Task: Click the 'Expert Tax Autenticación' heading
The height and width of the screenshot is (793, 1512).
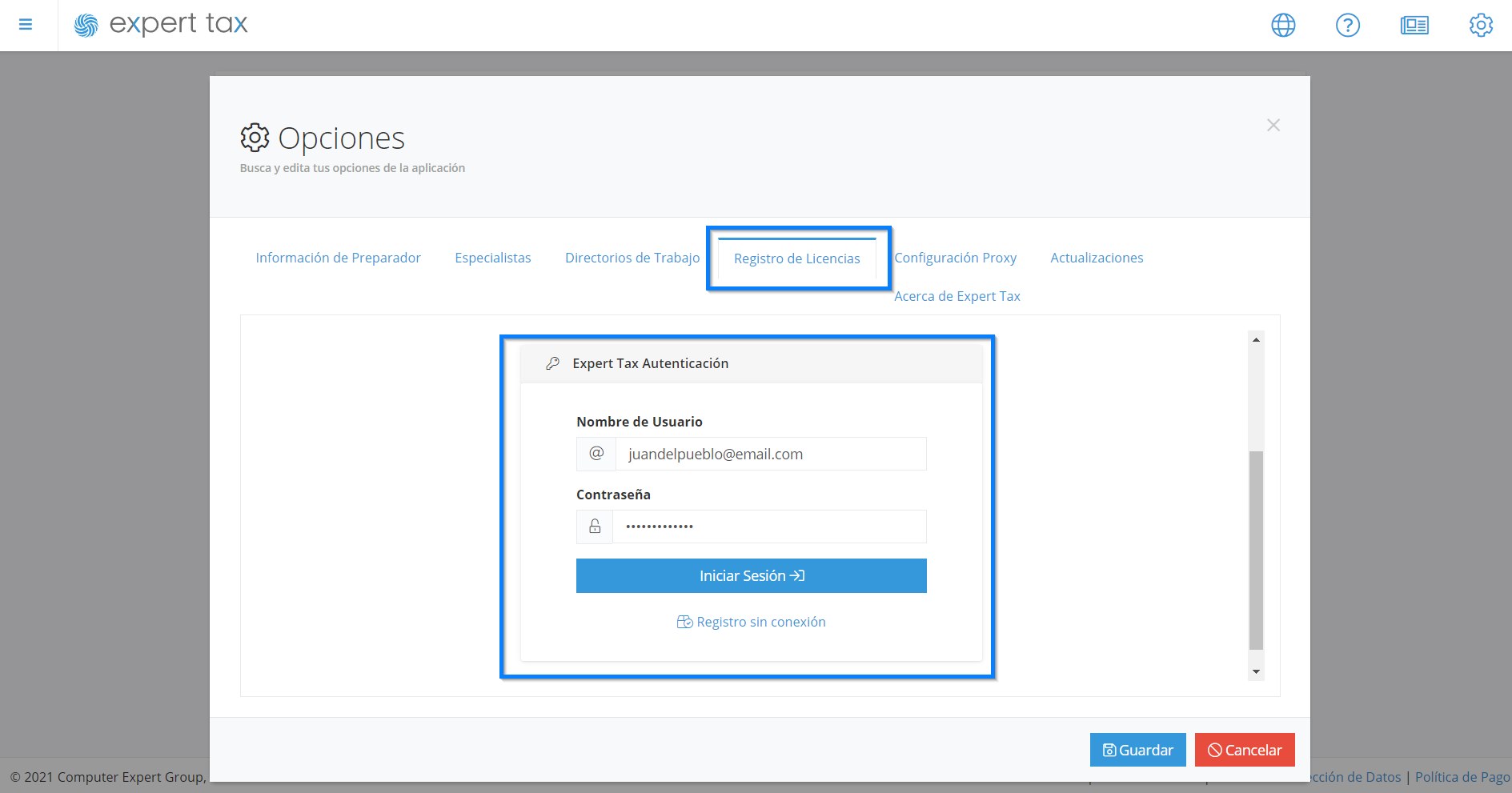Action: pyautogui.click(x=650, y=363)
